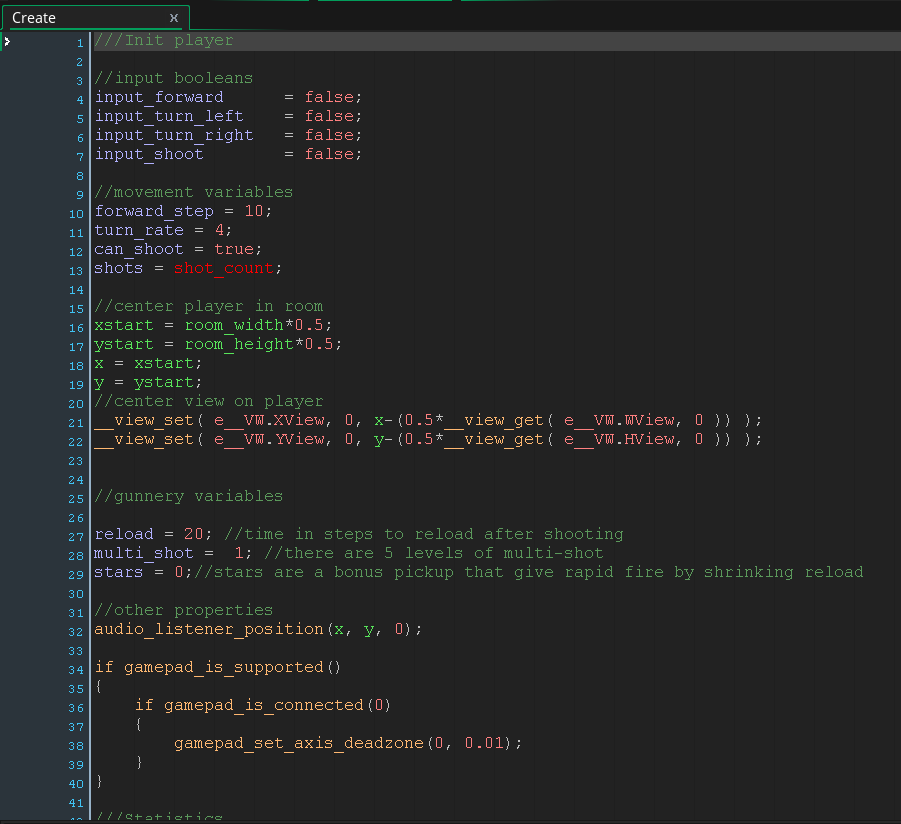Click line number 21 in the gutter
The height and width of the screenshot is (824, 901).
77,421
